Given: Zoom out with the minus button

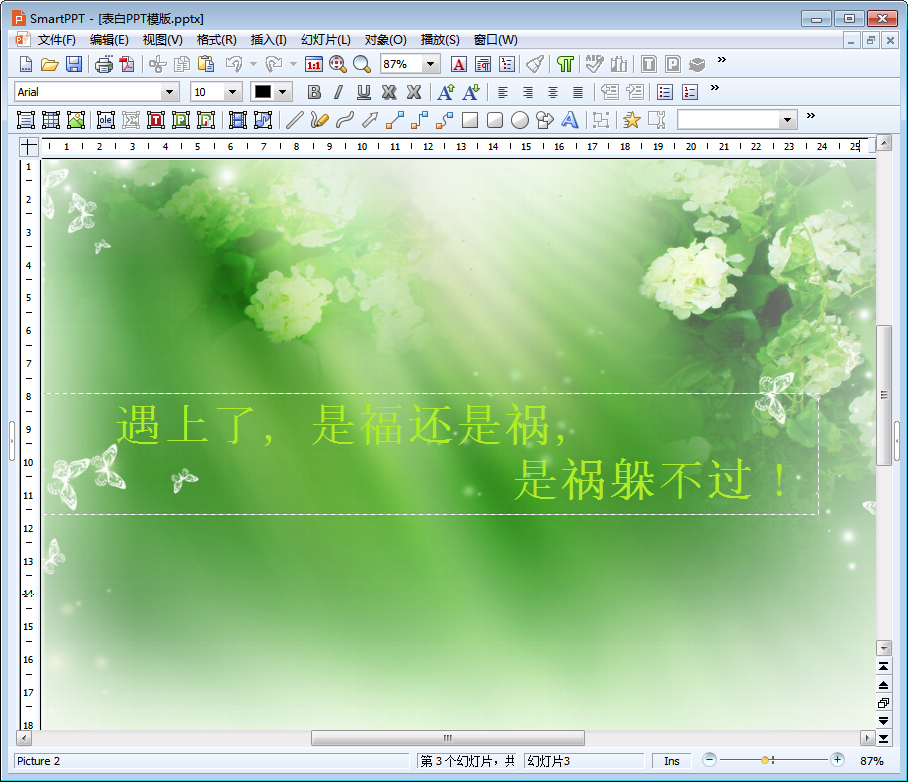Looking at the screenshot, I should pos(710,760).
